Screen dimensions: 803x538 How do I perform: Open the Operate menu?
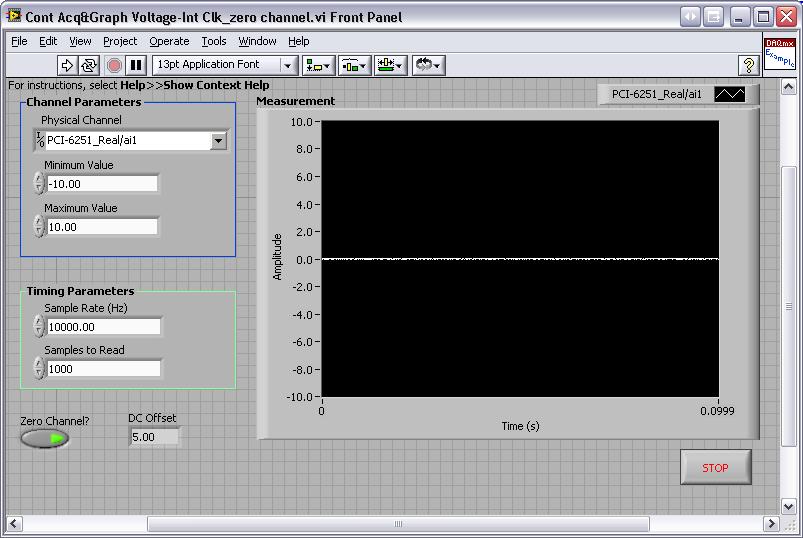click(169, 41)
